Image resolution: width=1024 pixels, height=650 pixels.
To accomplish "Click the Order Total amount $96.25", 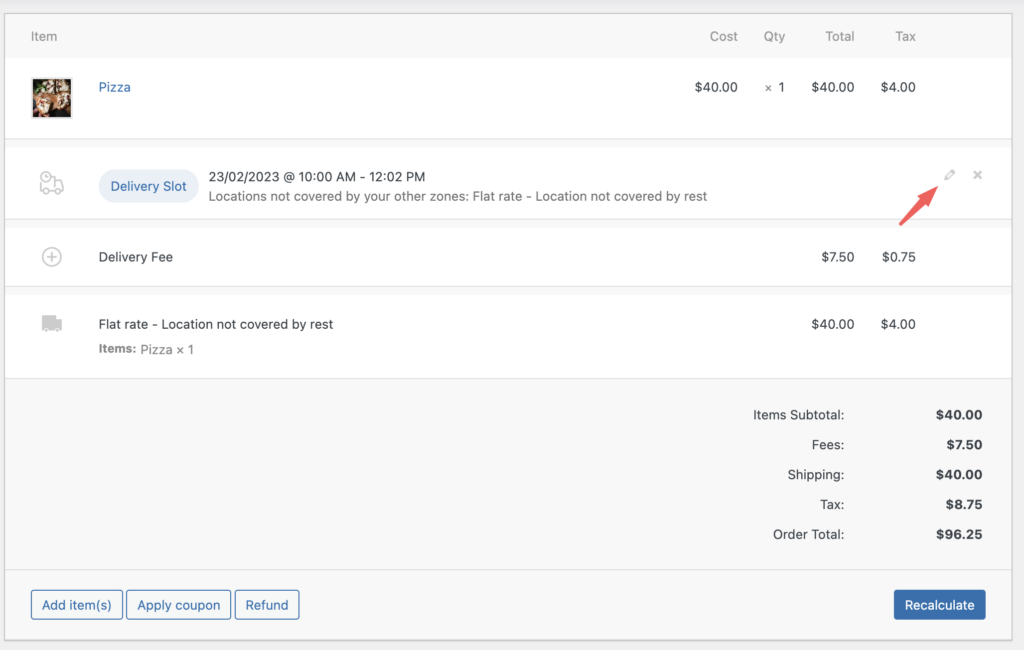I will coord(959,534).
